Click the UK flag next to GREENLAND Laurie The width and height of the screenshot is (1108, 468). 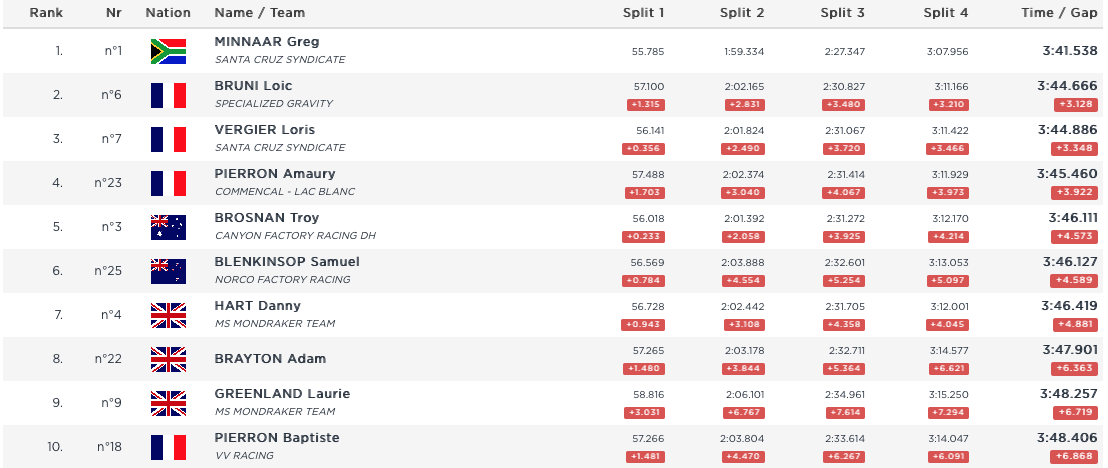(168, 403)
